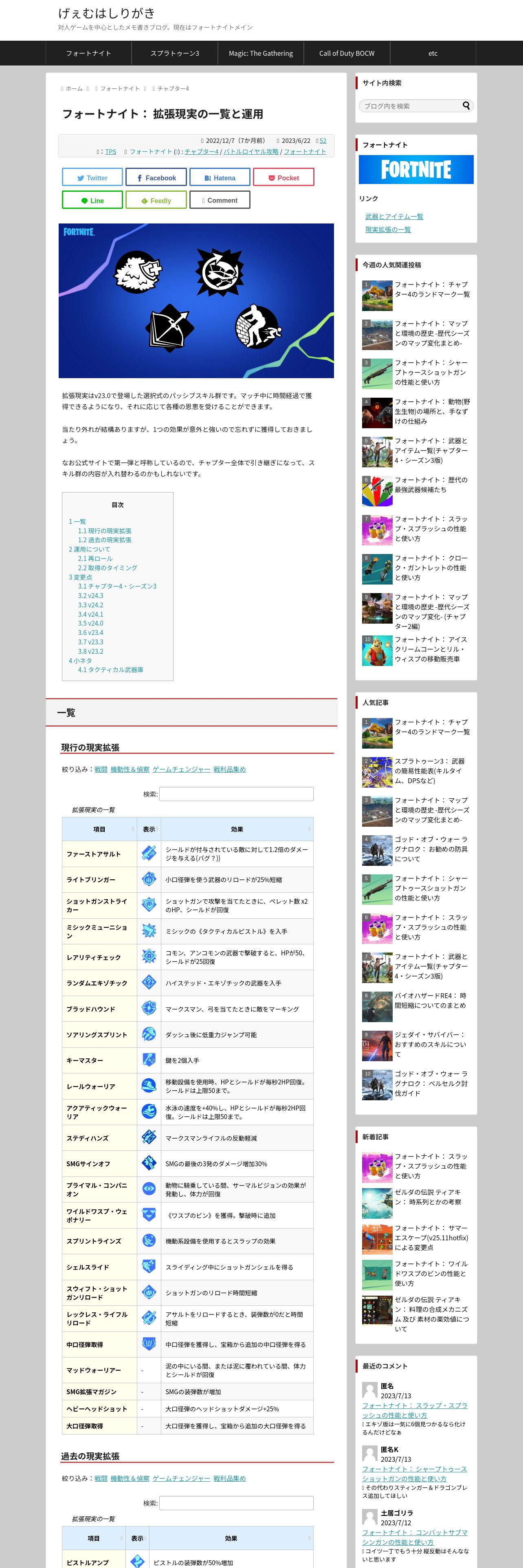Click the Fortnite logo banner in sidebar
Image resolution: width=523 pixels, height=1568 pixels.
pos(416,169)
